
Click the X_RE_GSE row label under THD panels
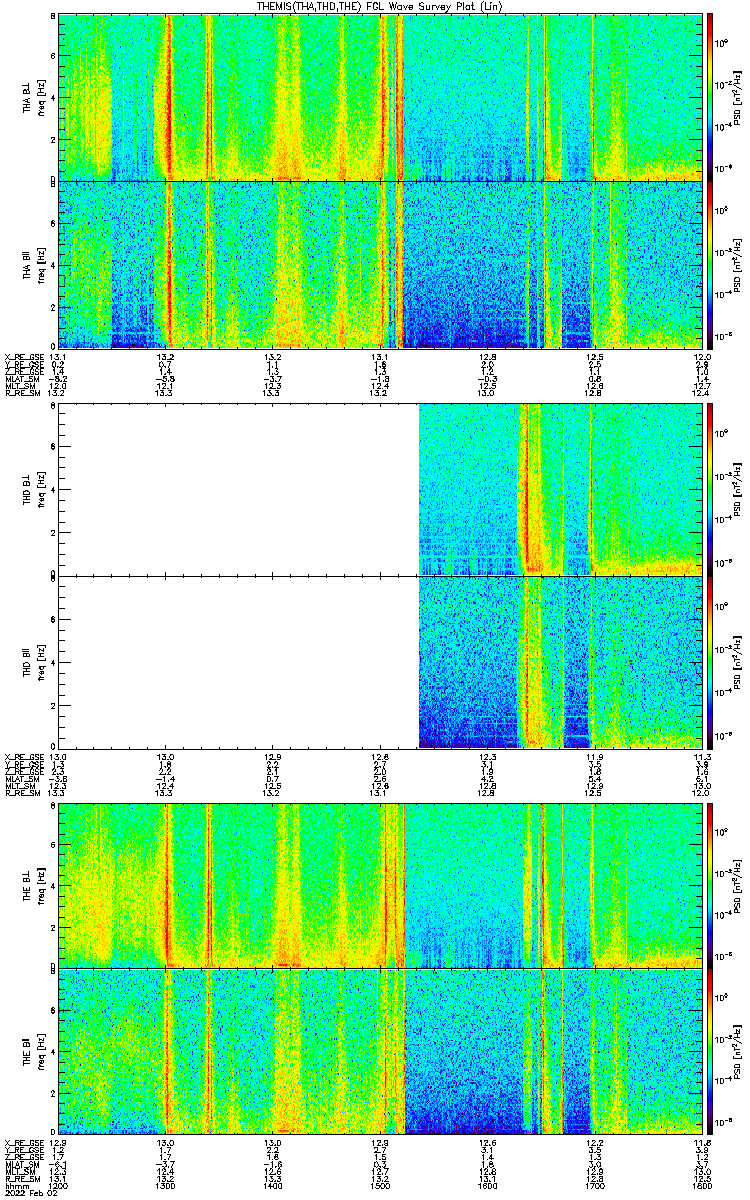(x=24, y=756)
